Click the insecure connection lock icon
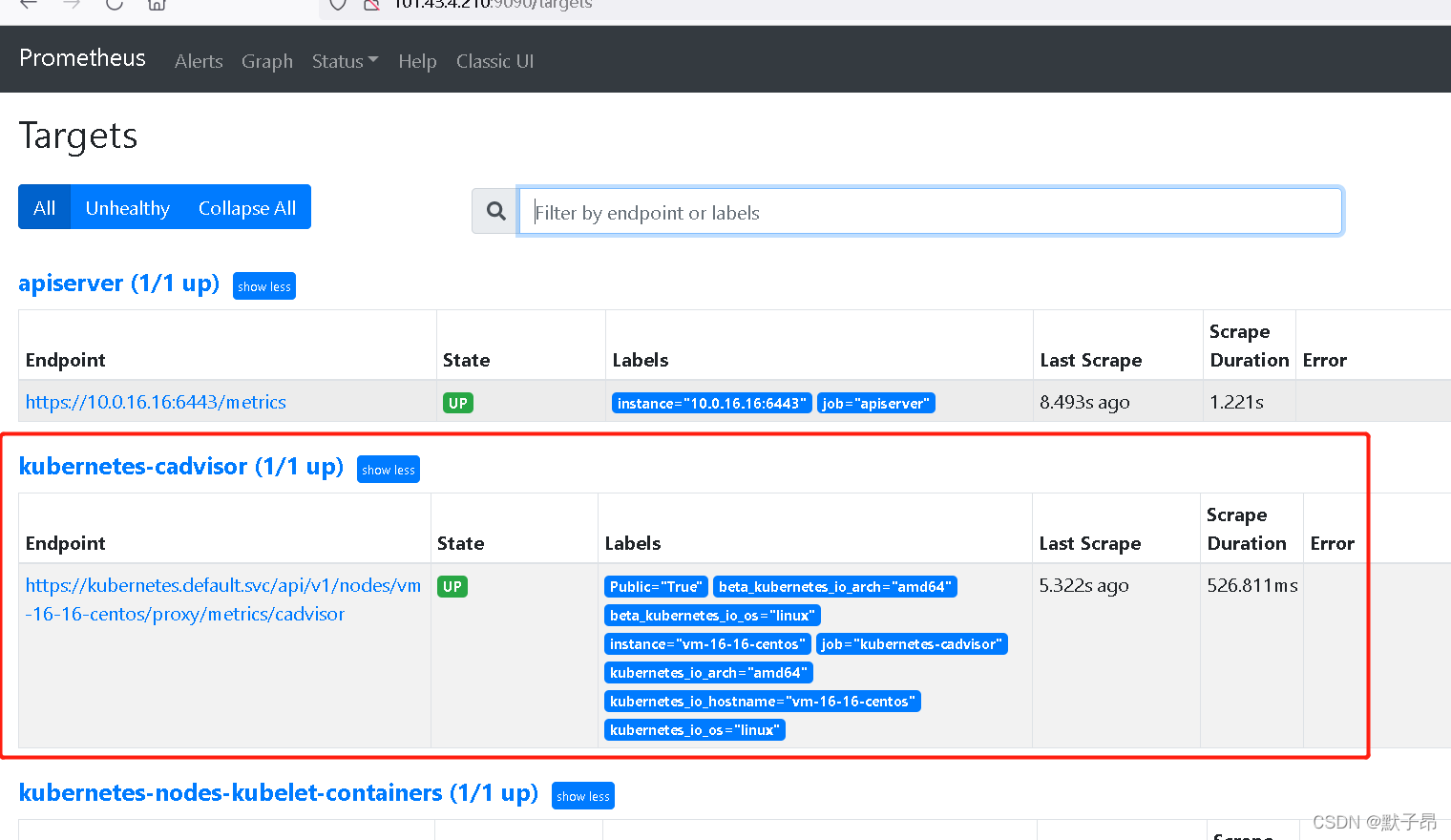This screenshot has width=1451, height=840. click(372, 4)
